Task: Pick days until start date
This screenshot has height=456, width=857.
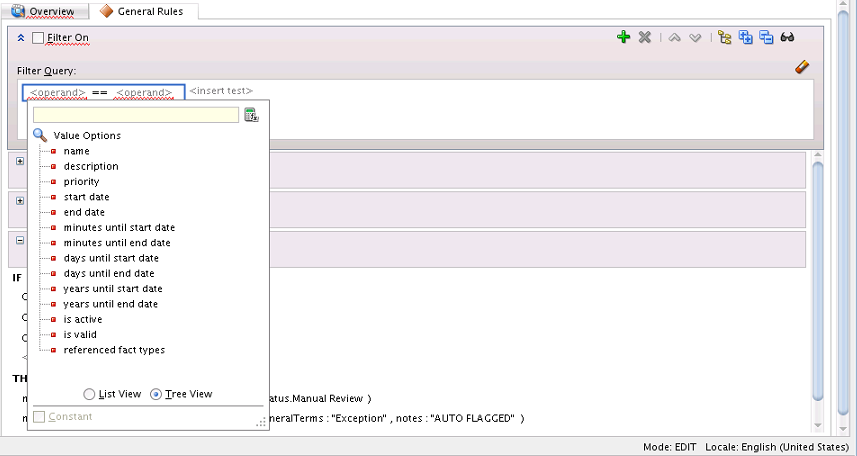Action: tap(111, 258)
